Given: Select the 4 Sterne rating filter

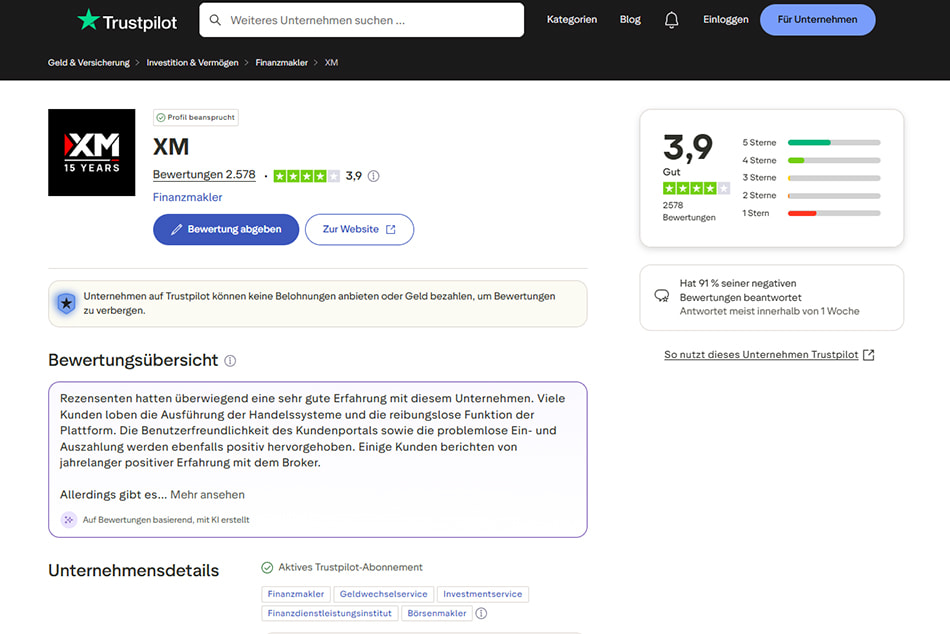Looking at the screenshot, I should 811,161.
